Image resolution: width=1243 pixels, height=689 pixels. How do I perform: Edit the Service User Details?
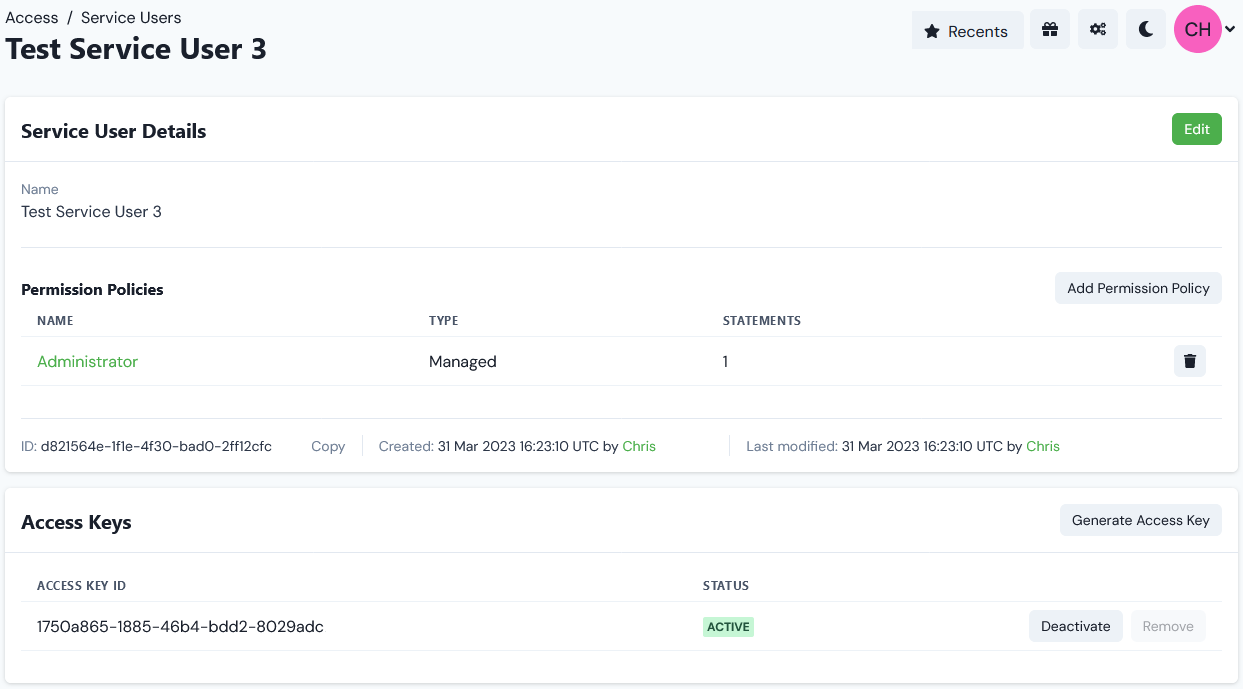[x=1196, y=129]
